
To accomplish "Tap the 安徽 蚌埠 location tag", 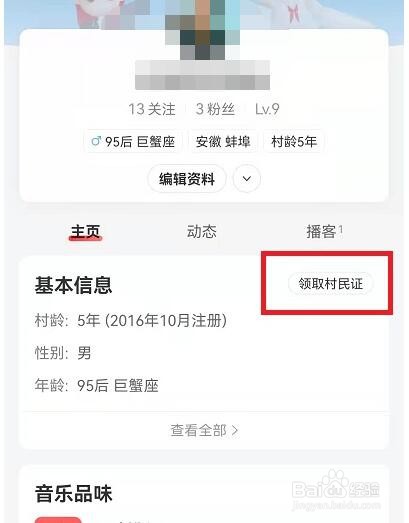I will point(223,142).
